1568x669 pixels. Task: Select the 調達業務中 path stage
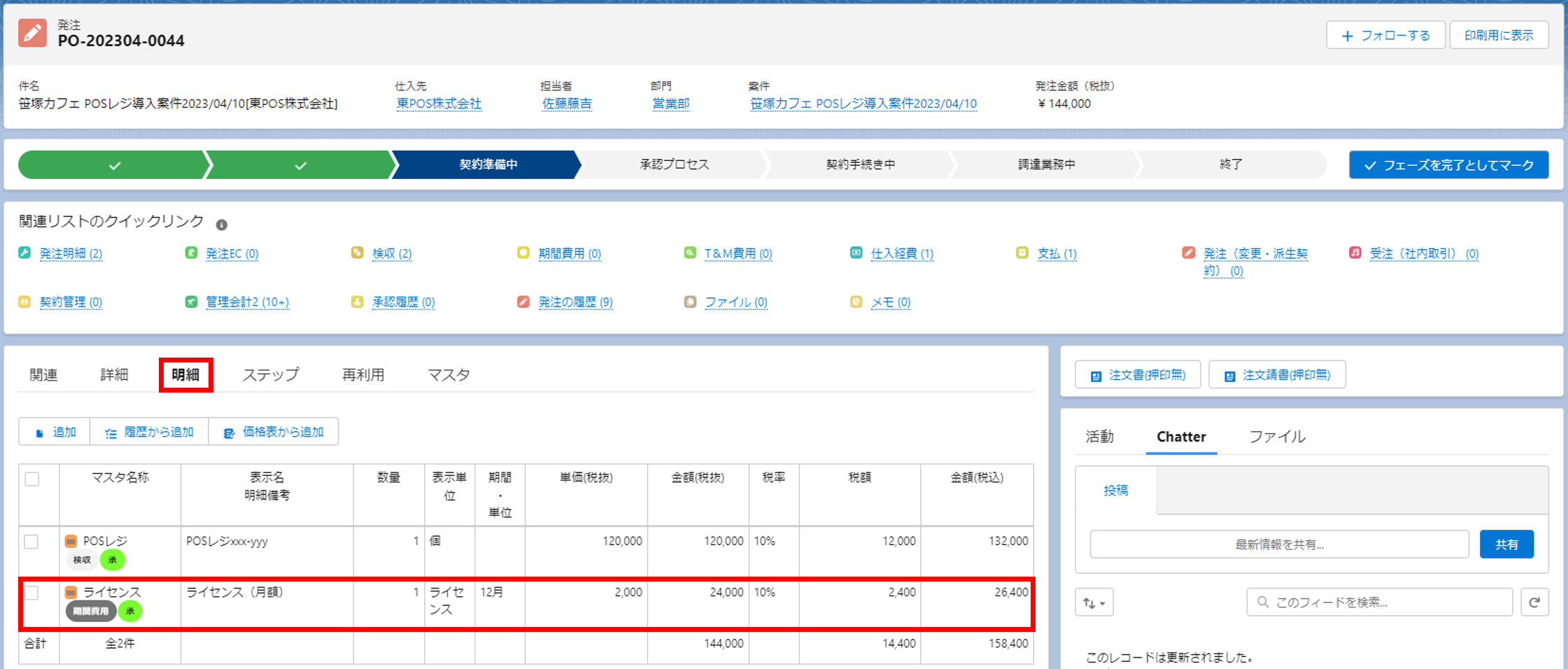click(1046, 164)
